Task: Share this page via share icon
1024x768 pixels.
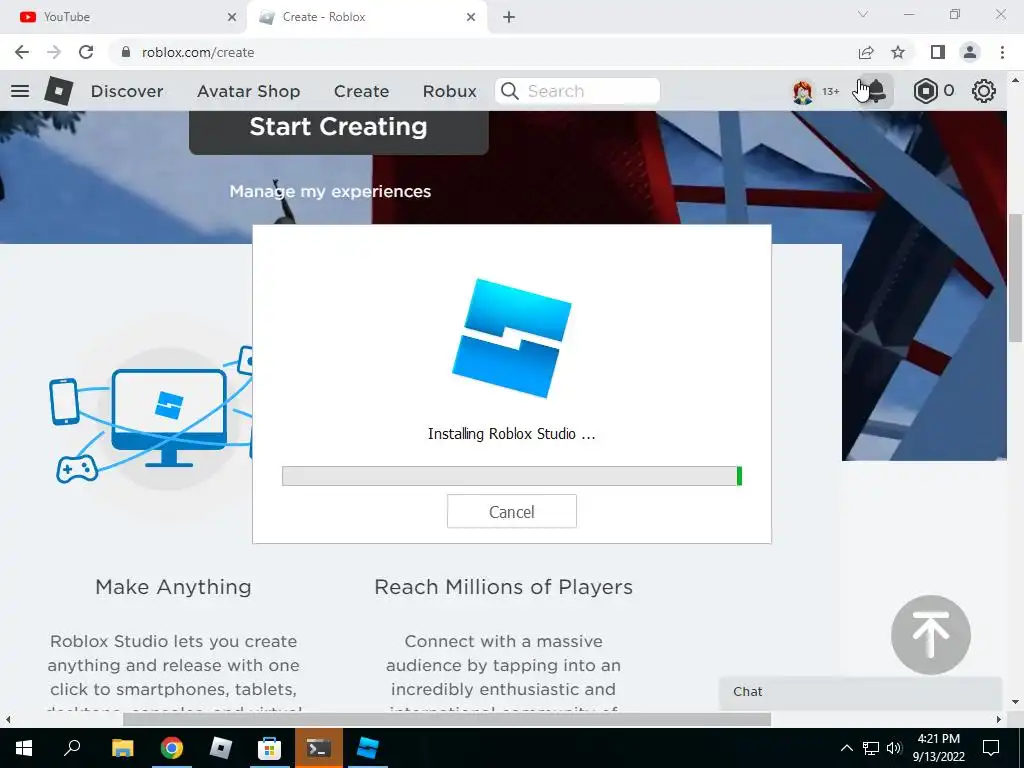Action: [x=866, y=52]
